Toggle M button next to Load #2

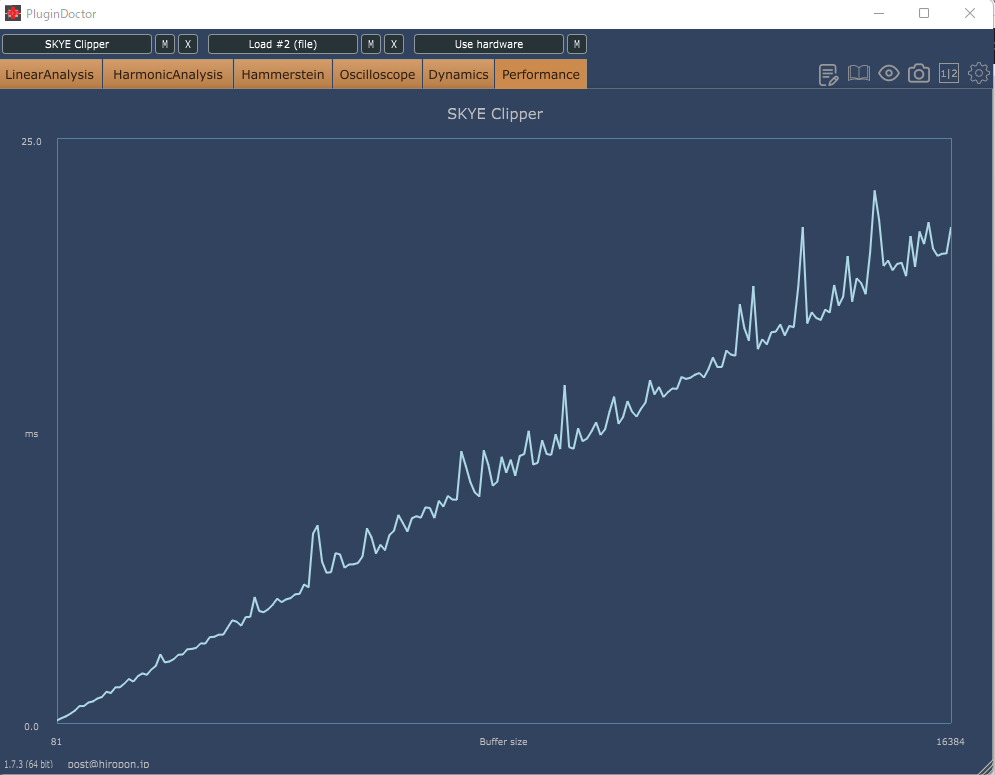click(371, 44)
